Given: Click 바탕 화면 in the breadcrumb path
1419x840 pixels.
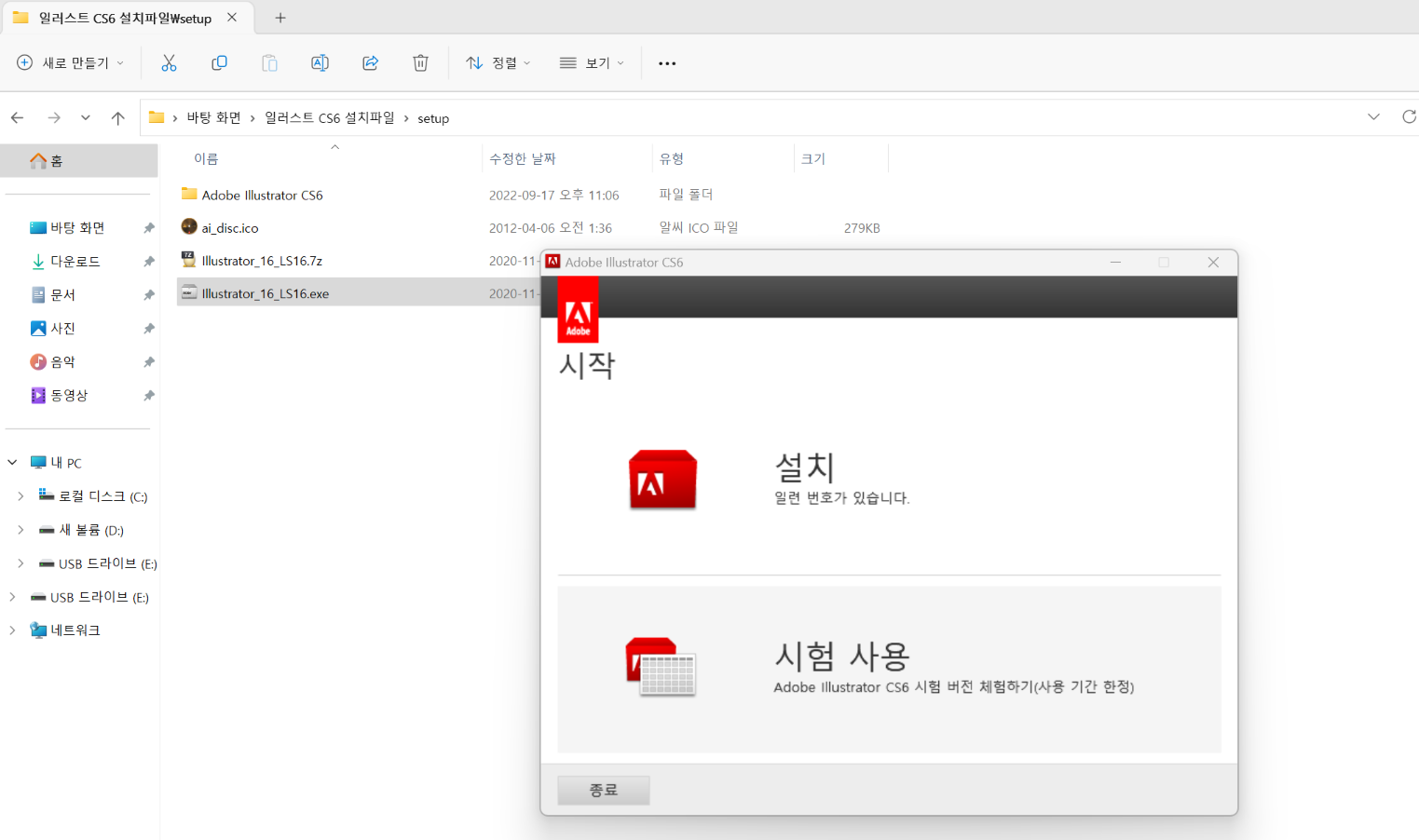Looking at the screenshot, I should click(x=213, y=118).
